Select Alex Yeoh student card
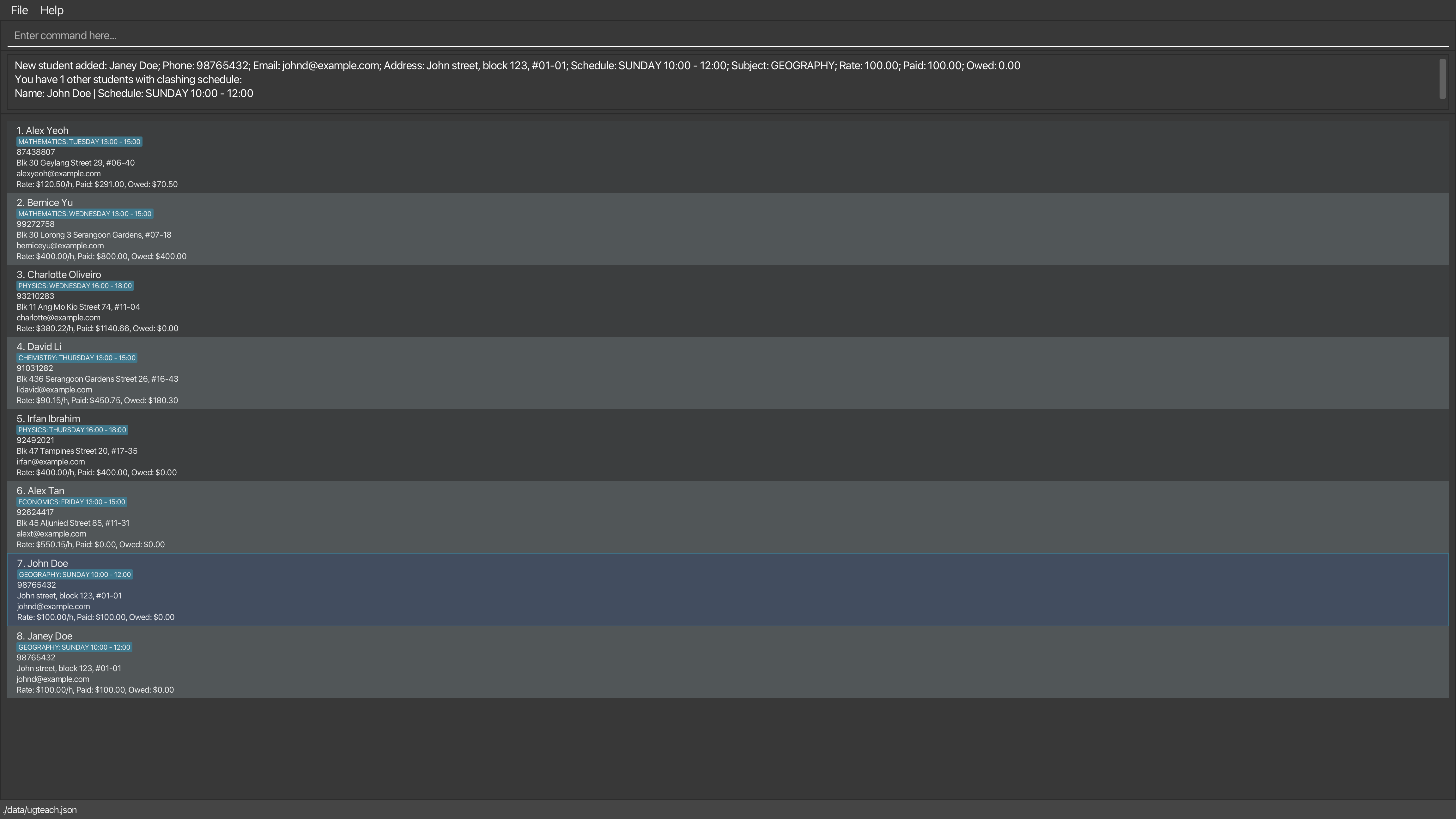The height and width of the screenshot is (819, 1456). [727, 157]
